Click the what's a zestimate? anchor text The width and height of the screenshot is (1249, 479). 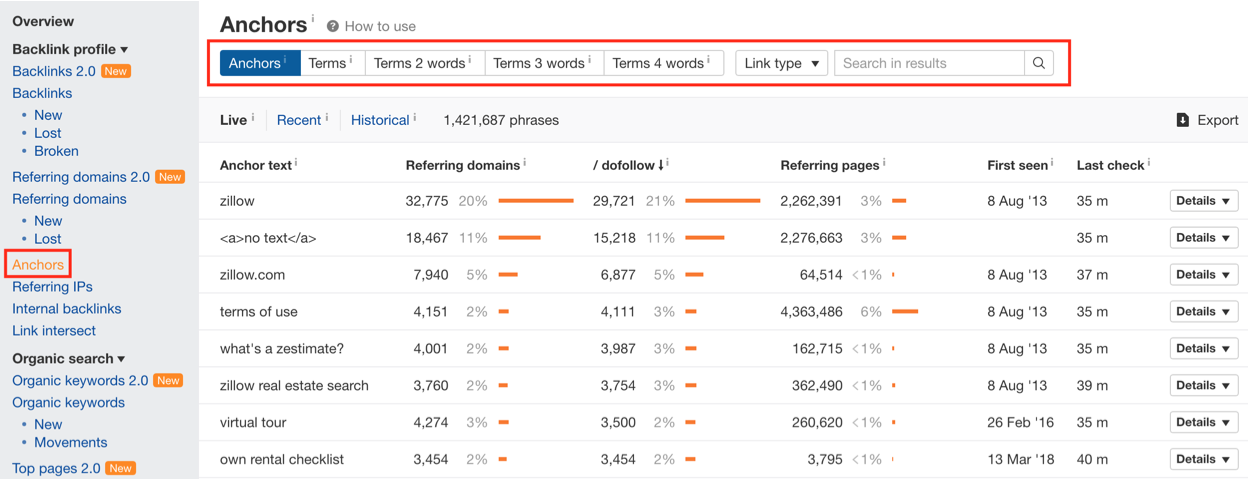click(282, 349)
